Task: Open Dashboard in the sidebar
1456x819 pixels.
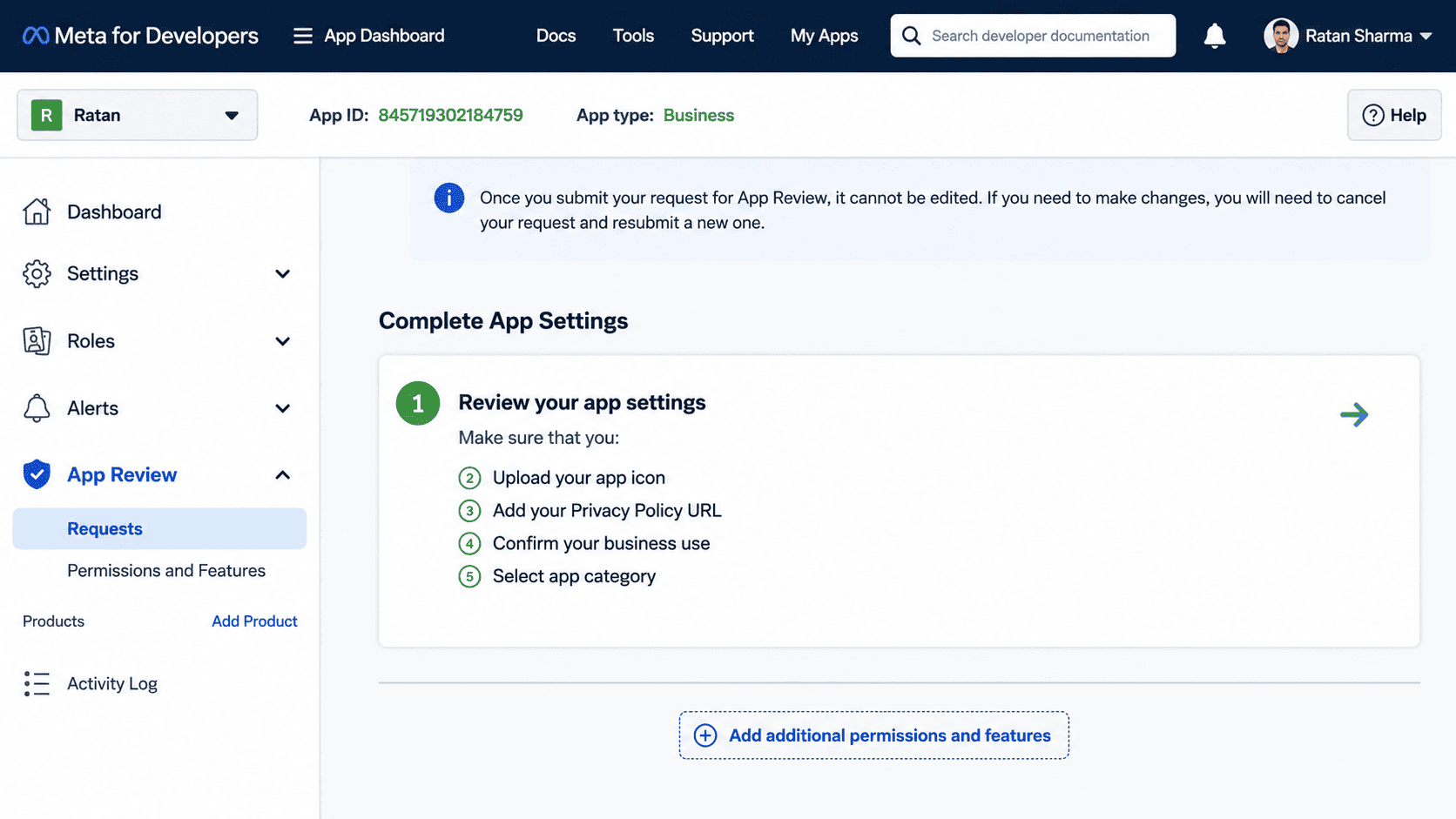Action: 114,211
